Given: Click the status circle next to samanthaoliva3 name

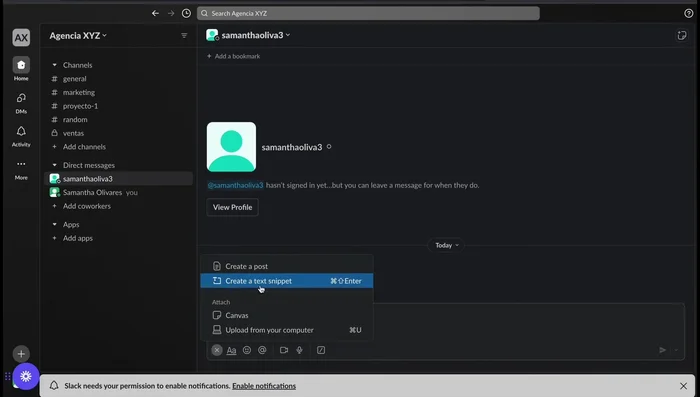Looking at the screenshot, I should (x=329, y=146).
